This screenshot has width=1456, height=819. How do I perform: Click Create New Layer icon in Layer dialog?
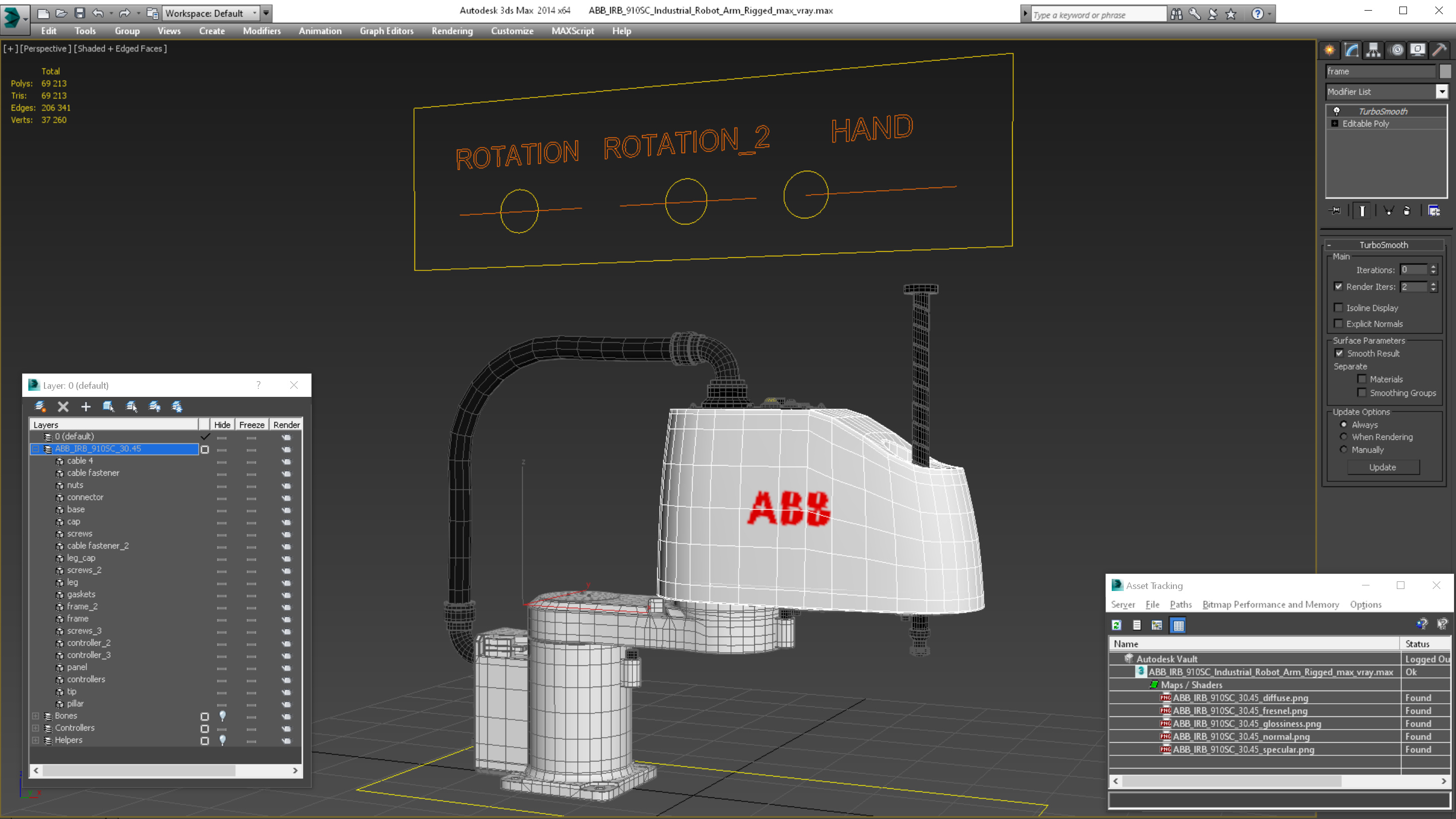pyautogui.click(x=40, y=406)
